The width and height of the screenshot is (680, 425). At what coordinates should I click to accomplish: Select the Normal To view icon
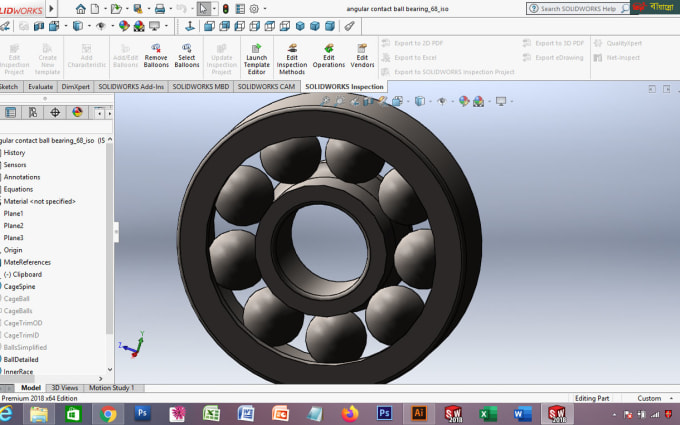point(190,26)
